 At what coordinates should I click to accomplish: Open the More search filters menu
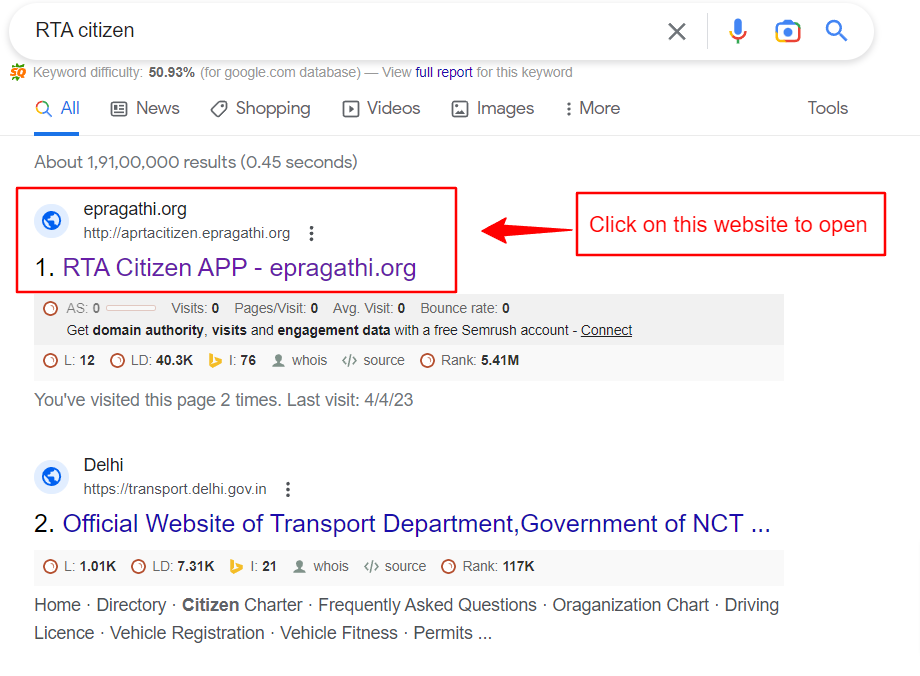click(x=591, y=109)
